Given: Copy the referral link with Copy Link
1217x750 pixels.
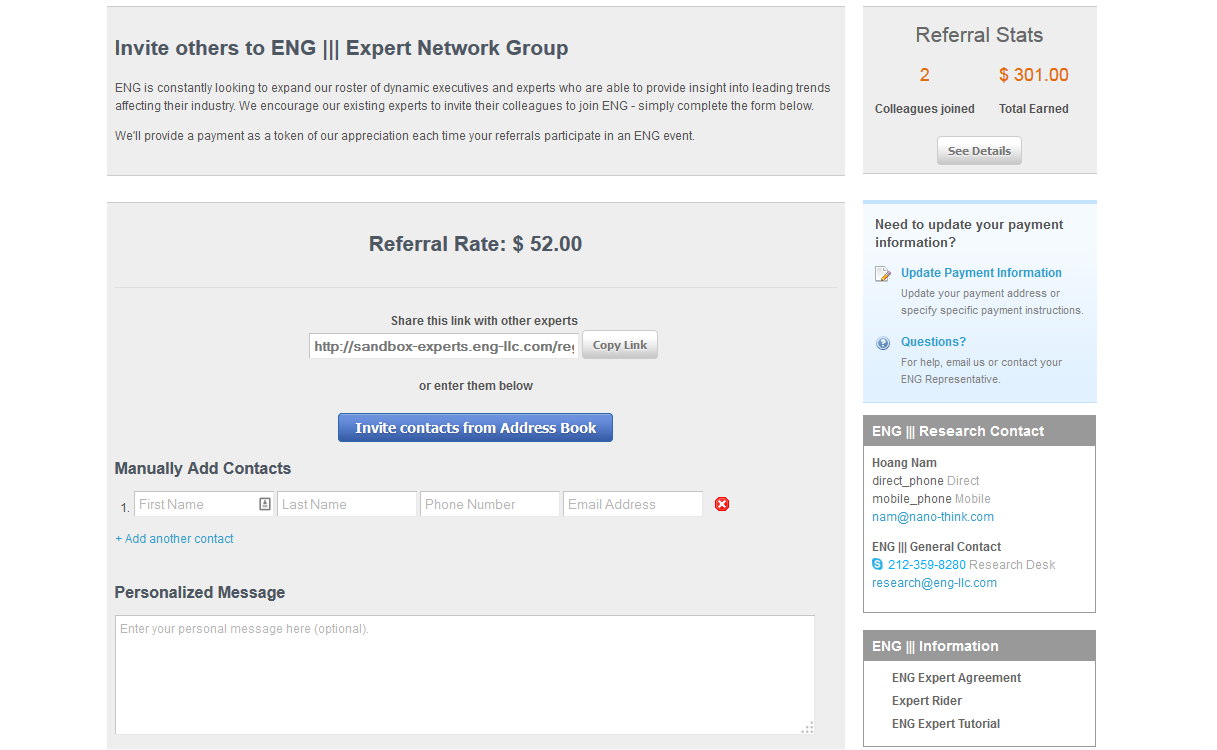Looking at the screenshot, I should (x=620, y=345).
